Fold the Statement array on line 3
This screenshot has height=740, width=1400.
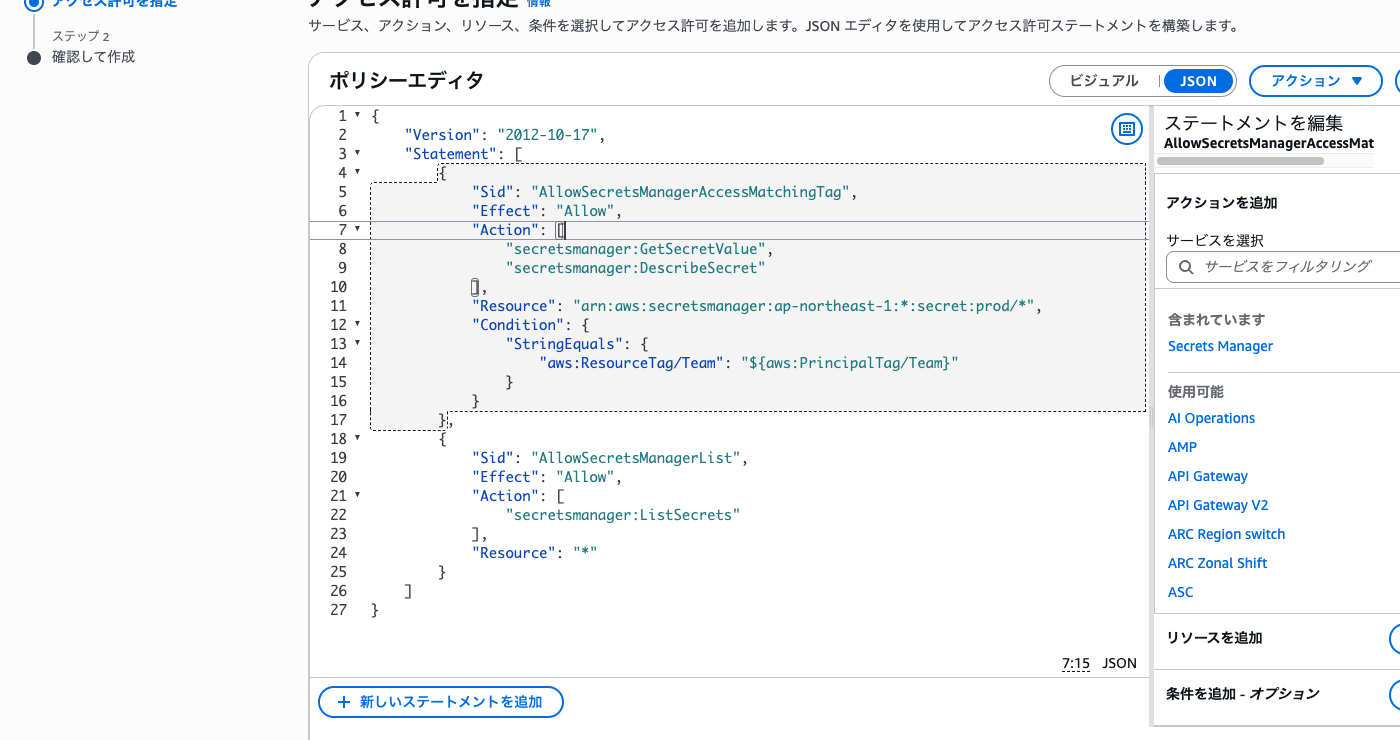[357, 154]
